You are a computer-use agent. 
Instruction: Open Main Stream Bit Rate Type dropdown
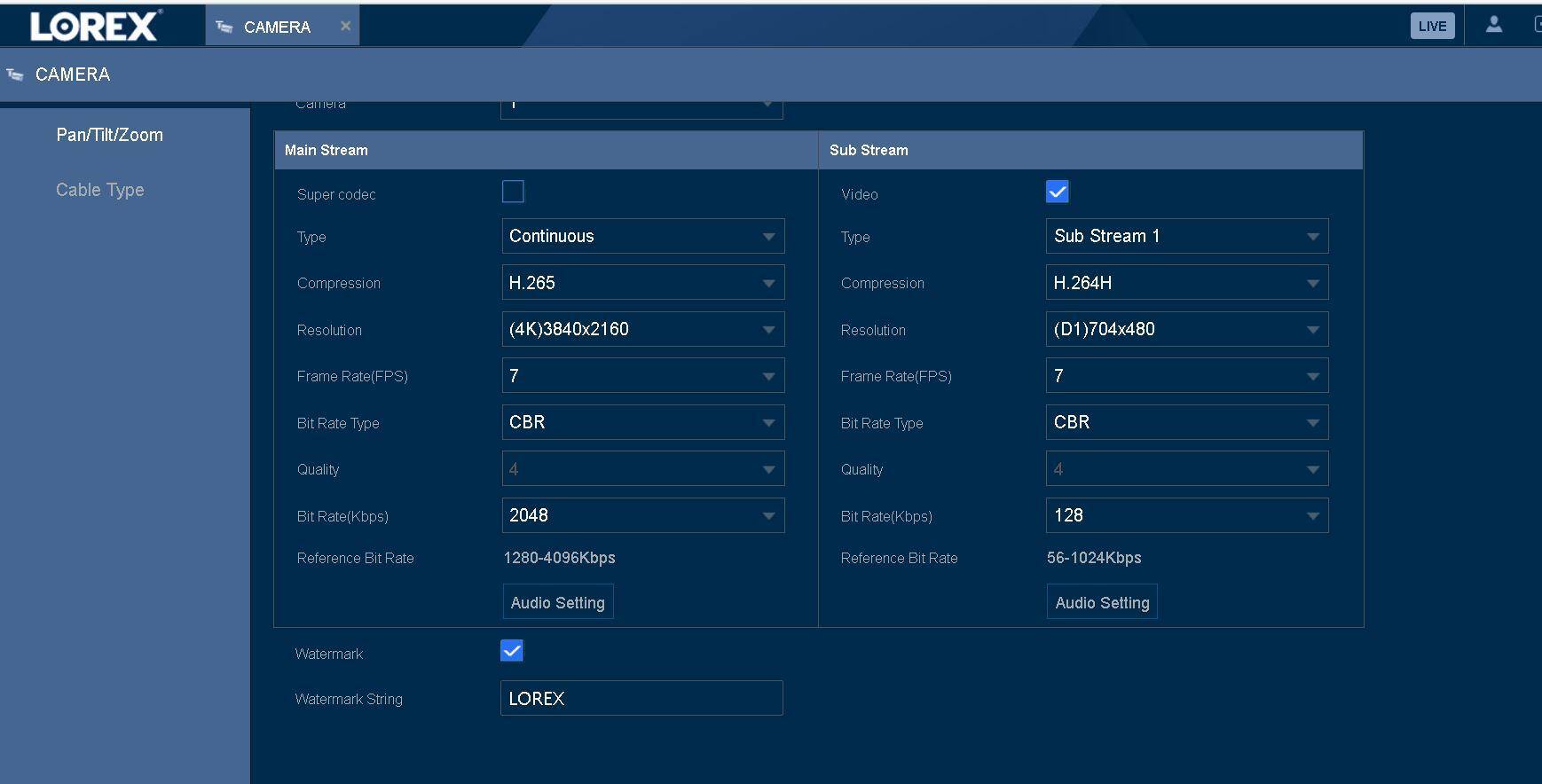642,422
